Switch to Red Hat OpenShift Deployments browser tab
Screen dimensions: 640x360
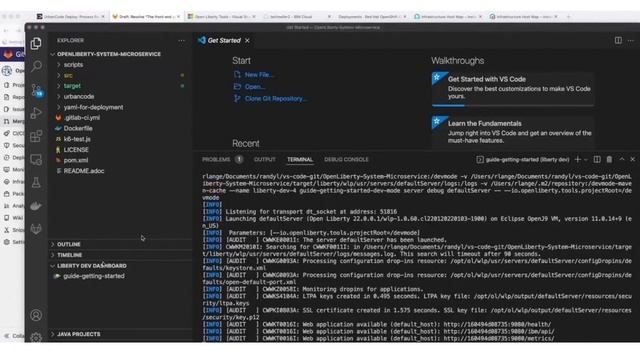pyautogui.click(x=371, y=16)
